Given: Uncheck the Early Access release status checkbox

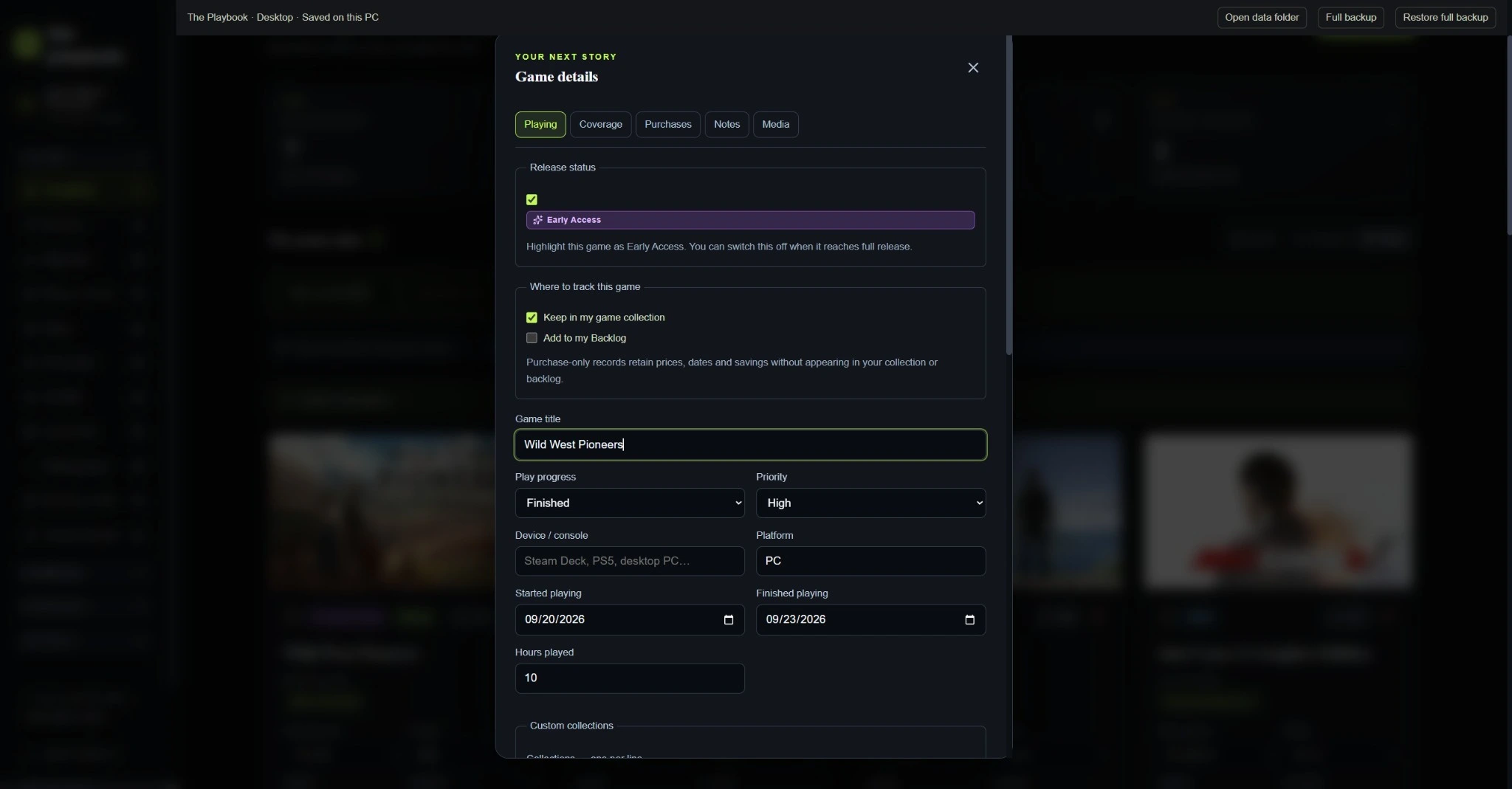Looking at the screenshot, I should pos(532,199).
